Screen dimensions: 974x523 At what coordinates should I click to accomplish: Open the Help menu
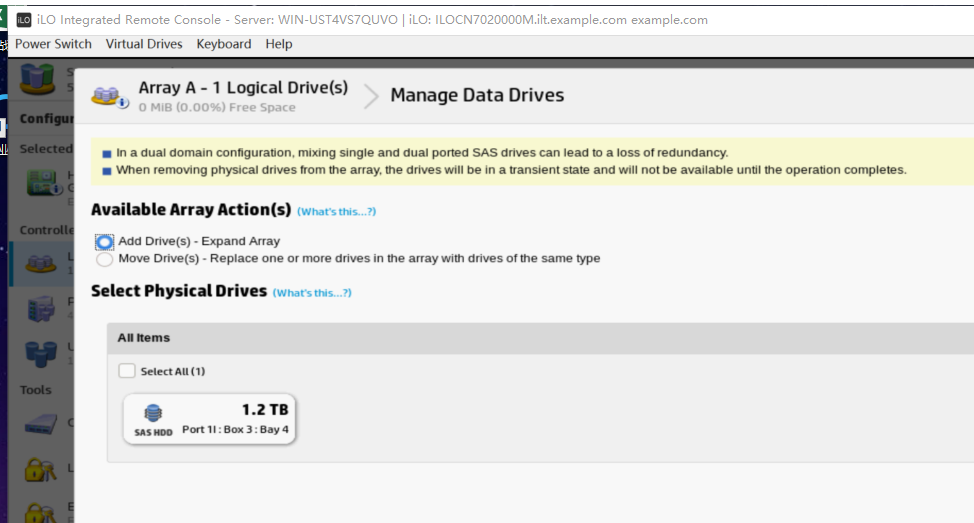click(279, 44)
